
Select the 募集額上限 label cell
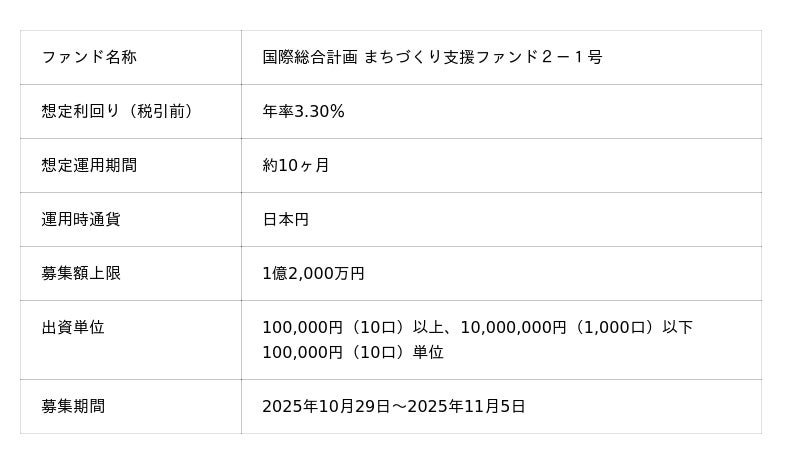(x=81, y=273)
